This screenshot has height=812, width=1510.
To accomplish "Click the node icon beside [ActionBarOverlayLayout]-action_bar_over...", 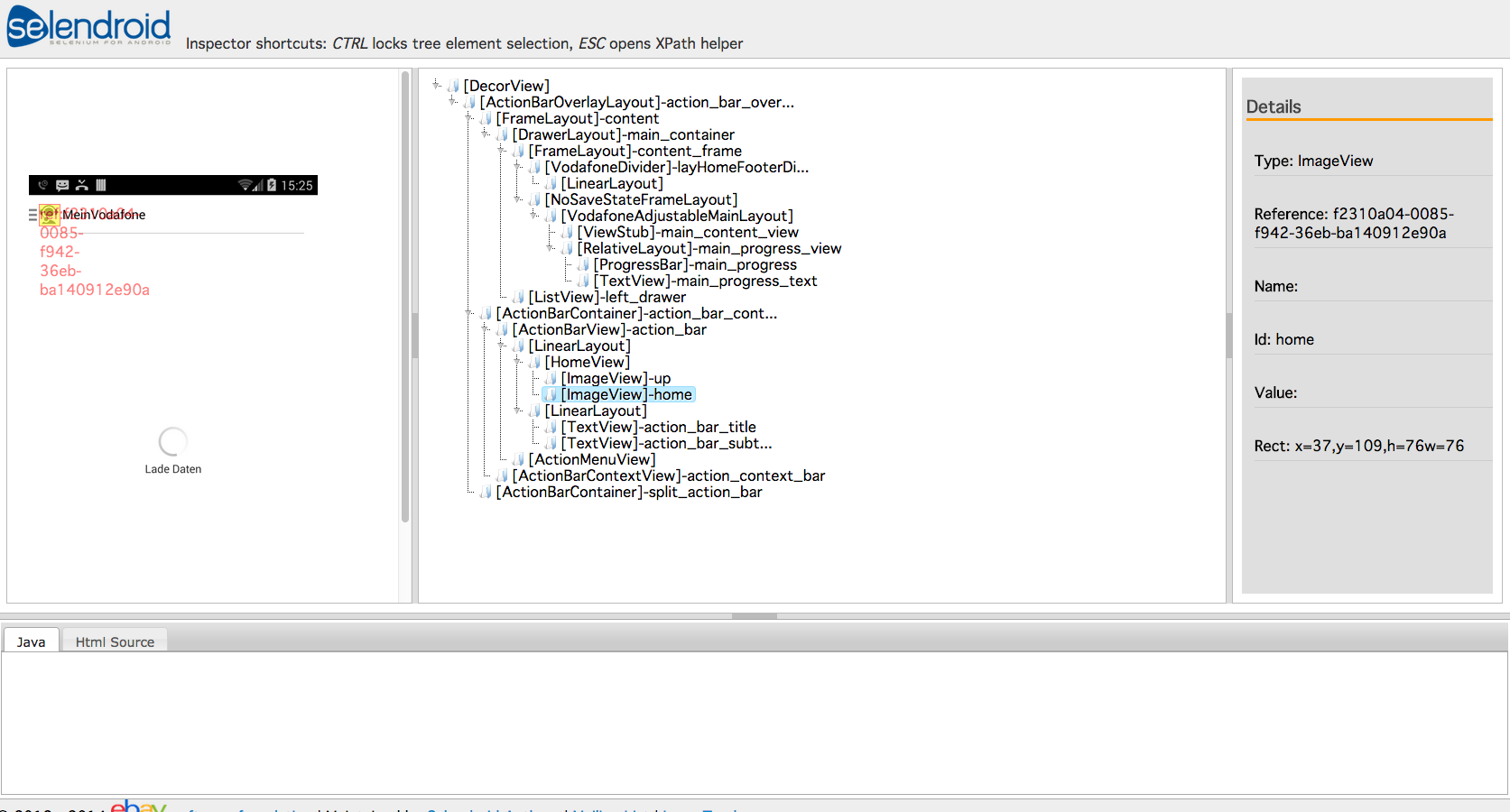I will click(x=470, y=102).
